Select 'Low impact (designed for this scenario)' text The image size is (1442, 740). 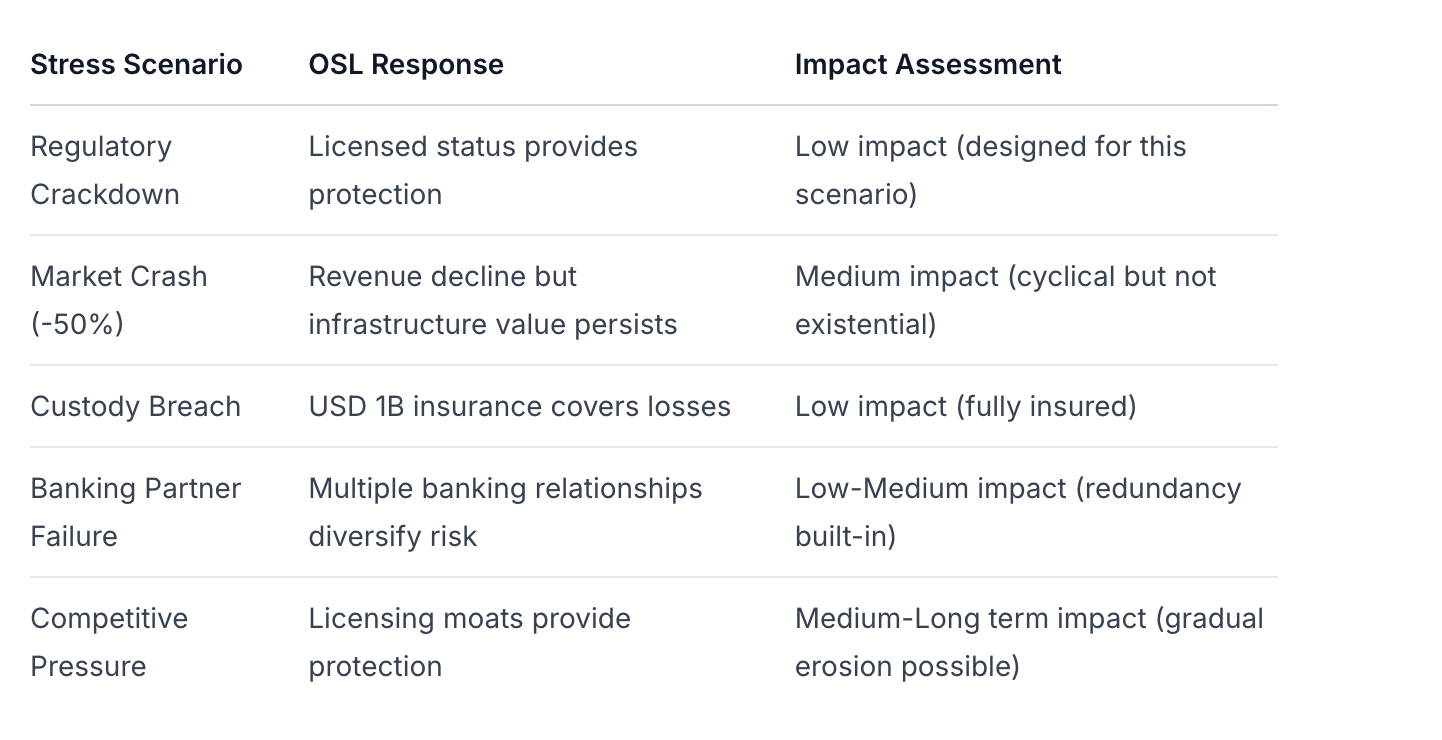990,170
